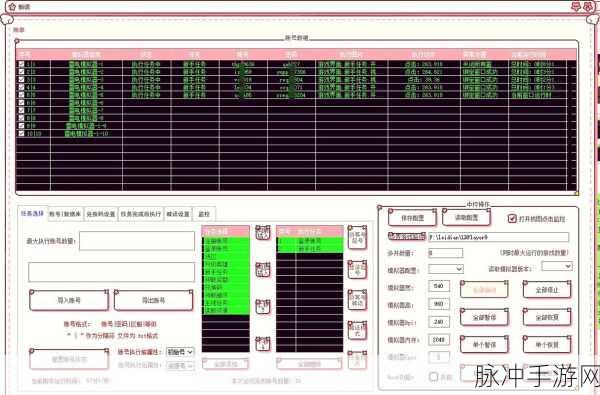Open the 账号执行前属性 dropdown

click(x=180, y=352)
